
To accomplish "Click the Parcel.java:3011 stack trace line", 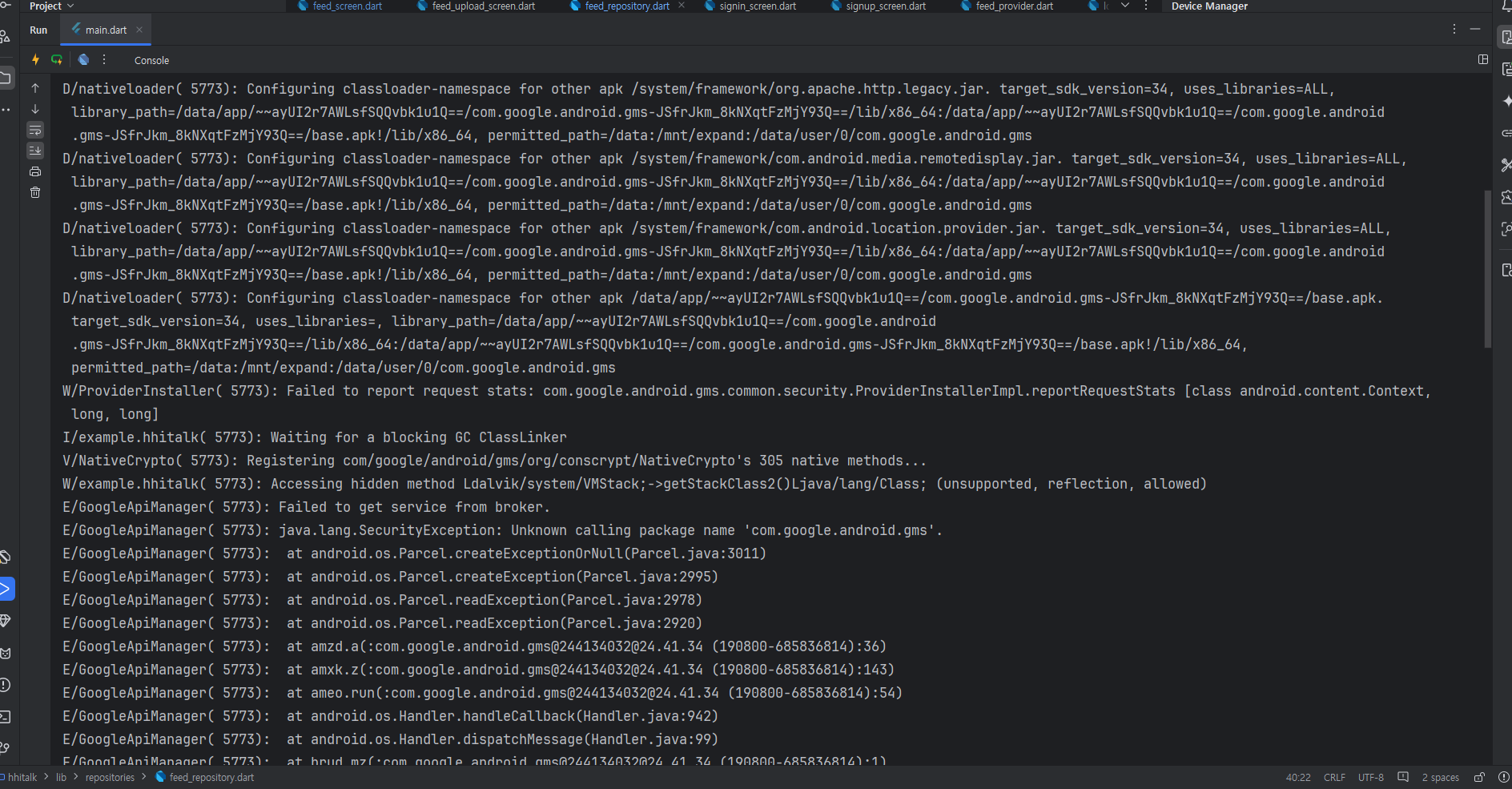I will coord(414,554).
